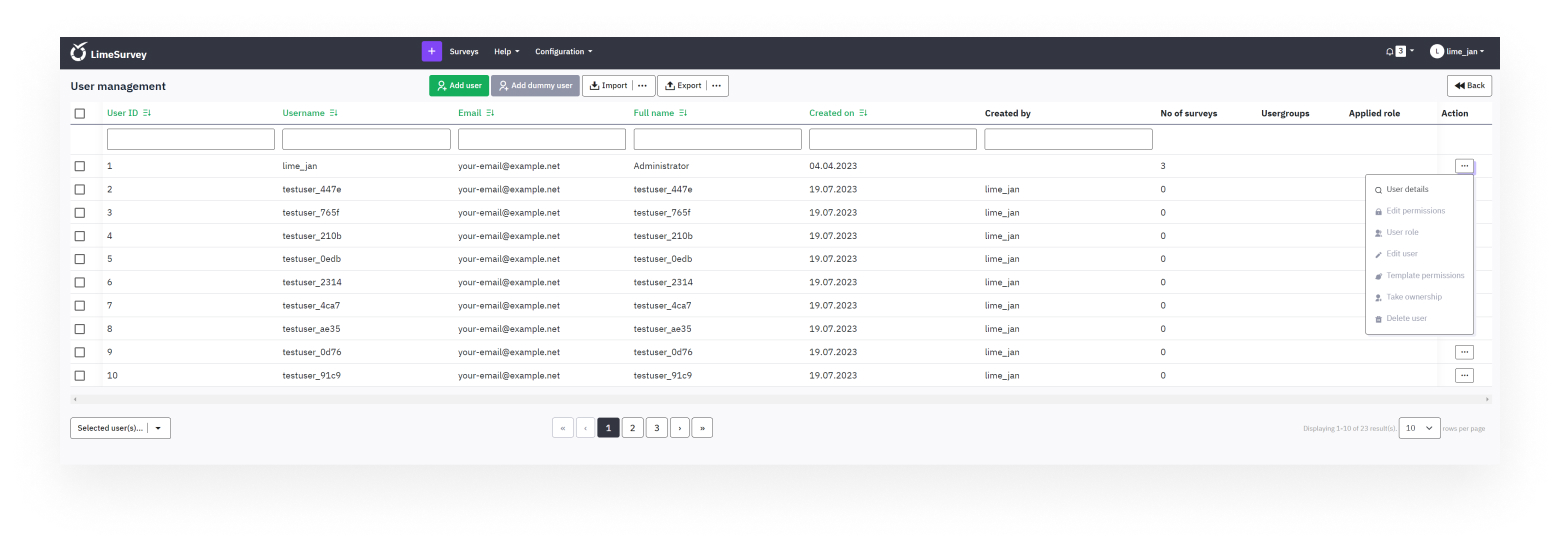Open the rows per page dropdown
The height and width of the screenshot is (548, 1560).
pyautogui.click(x=1419, y=428)
